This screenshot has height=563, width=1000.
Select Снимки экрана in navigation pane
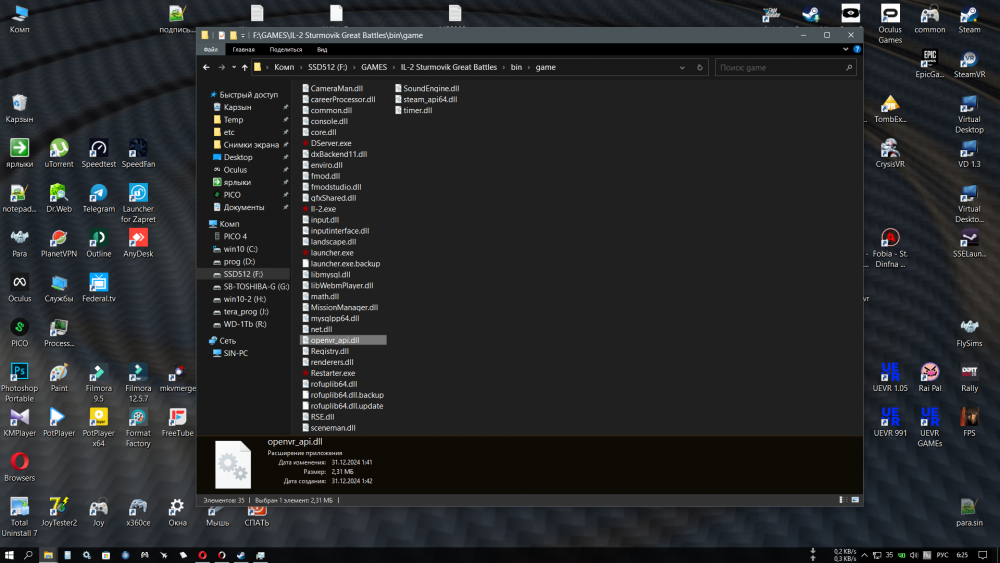click(x=251, y=145)
